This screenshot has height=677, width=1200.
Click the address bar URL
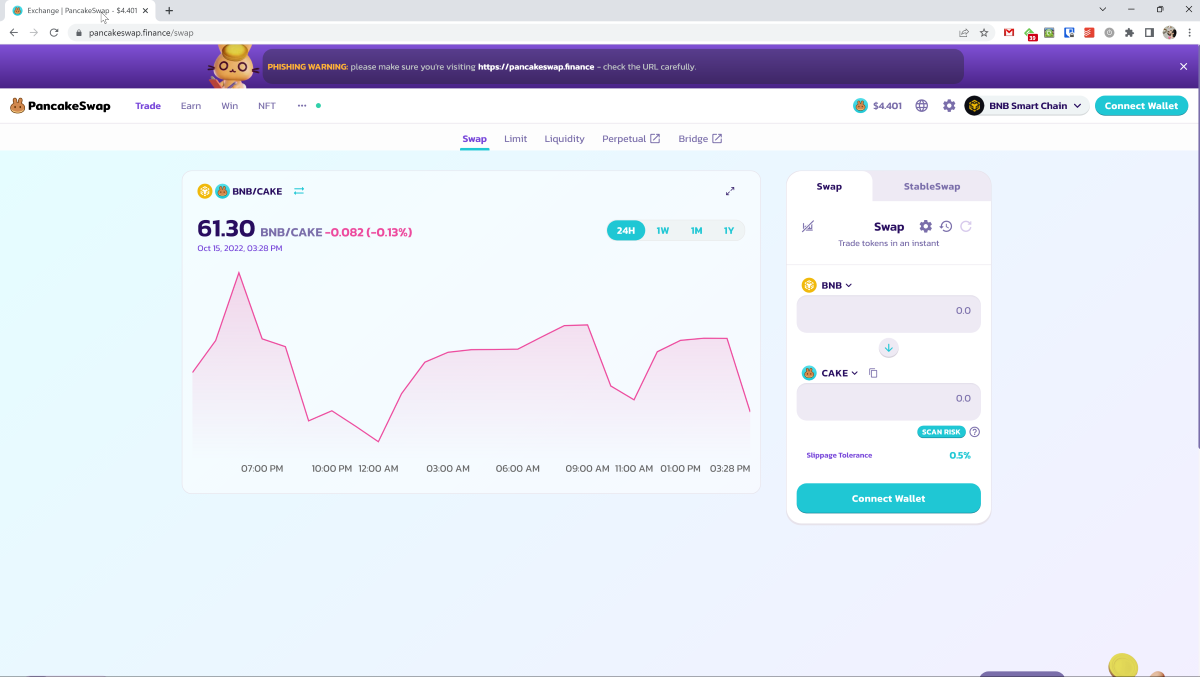coord(141,32)
